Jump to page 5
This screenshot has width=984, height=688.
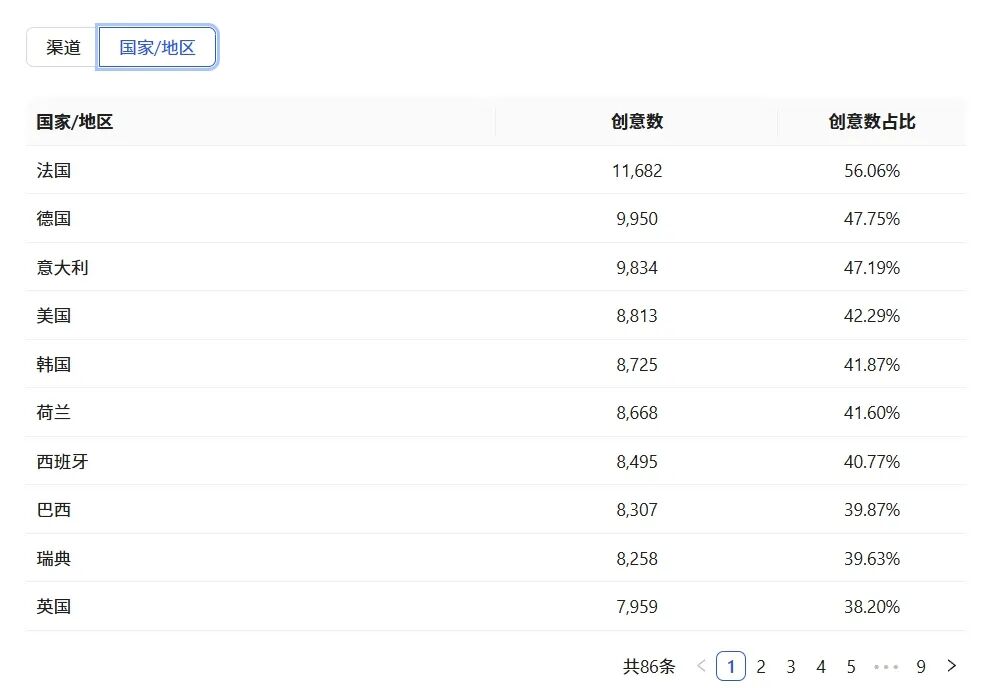pyautogui.click(x=851, y=667)
